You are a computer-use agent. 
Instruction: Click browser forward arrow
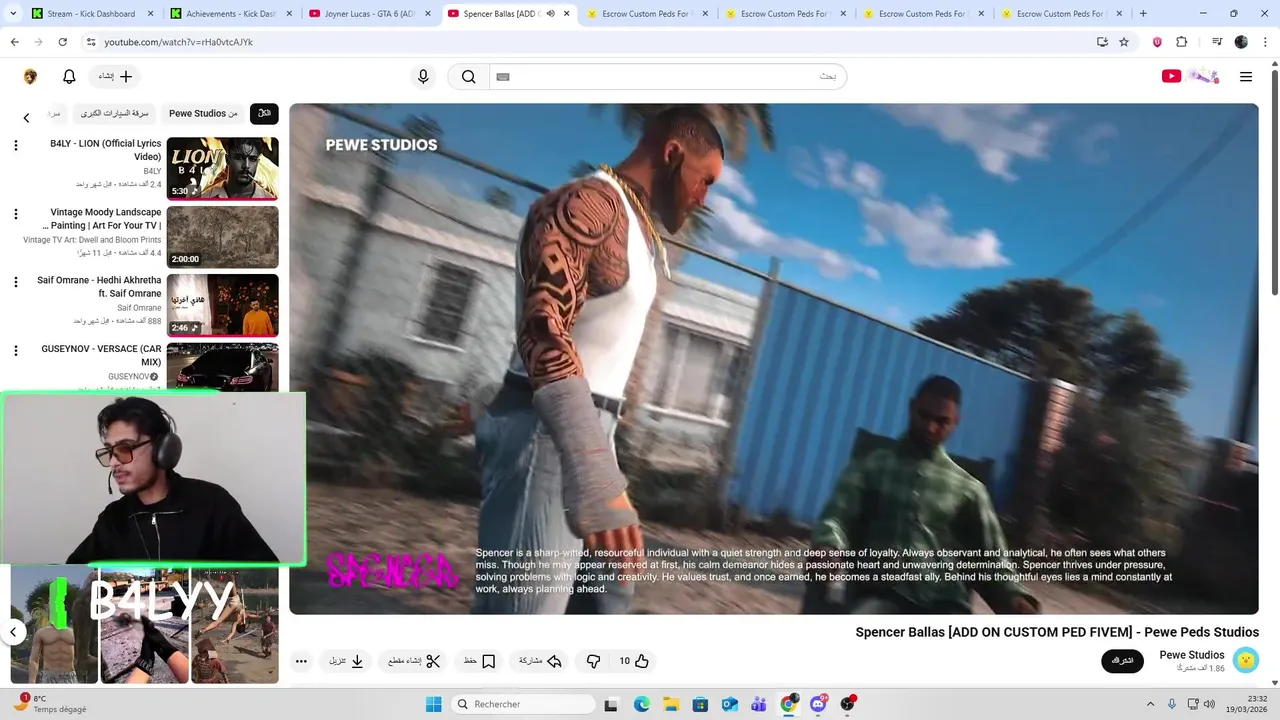pyautogui.click(x=39, y=42)
